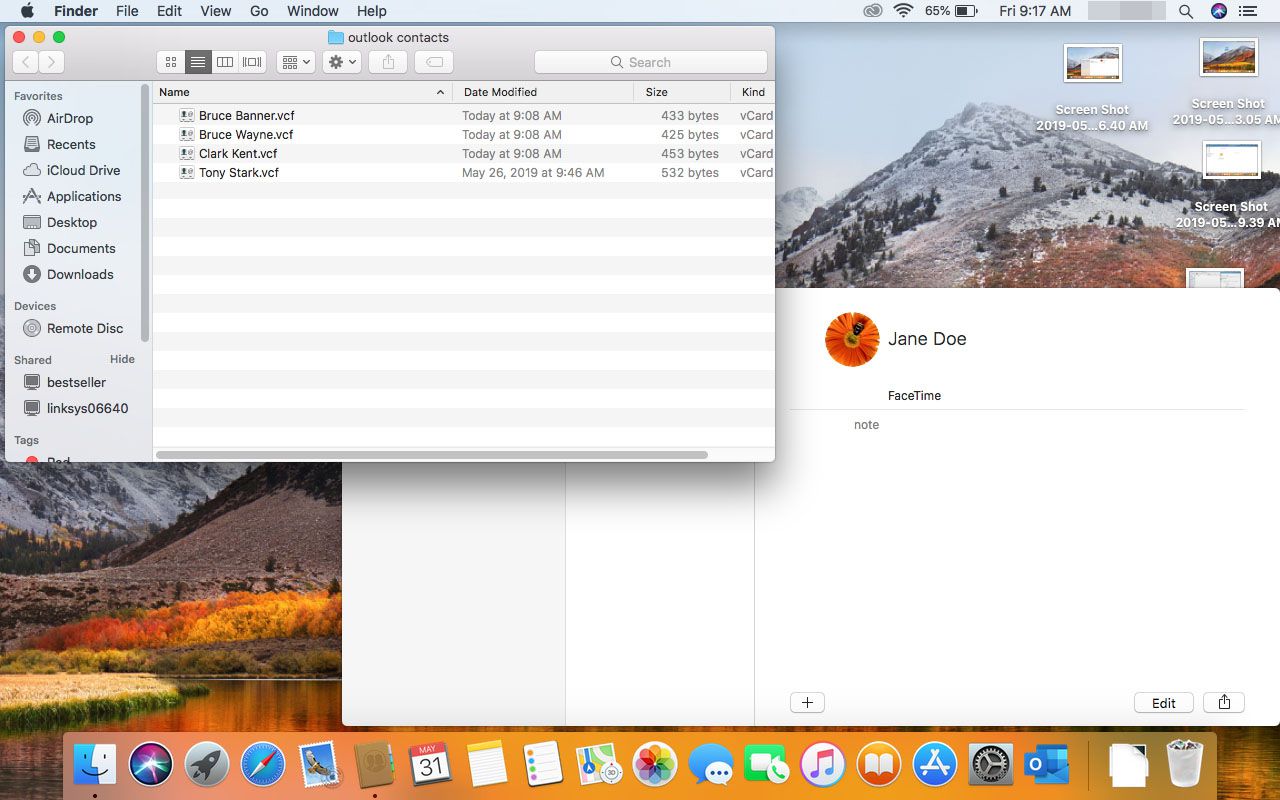Sort by Date Modified column
Image resolution: width=1280 pixels, height=800 pixels.
(543, 92)
